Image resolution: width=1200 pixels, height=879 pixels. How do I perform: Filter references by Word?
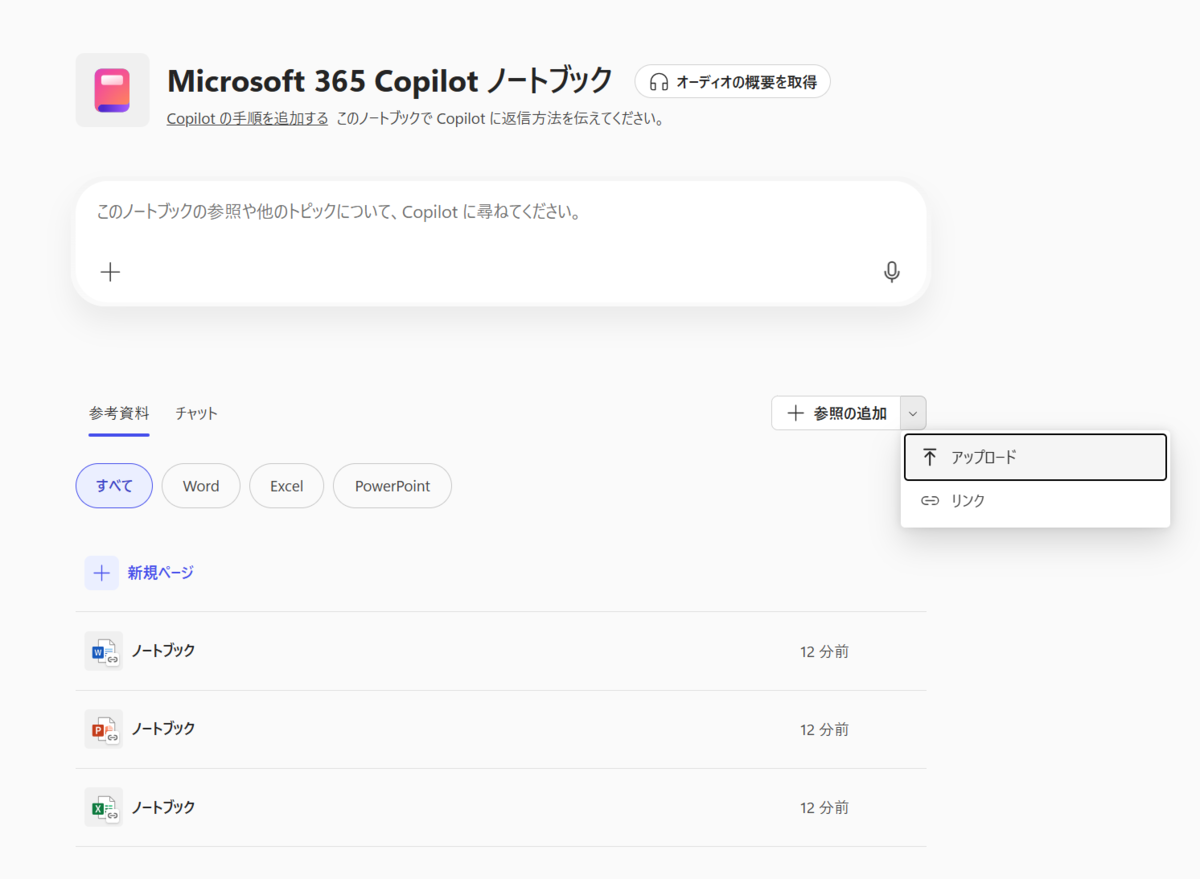(x=201, y=486)
